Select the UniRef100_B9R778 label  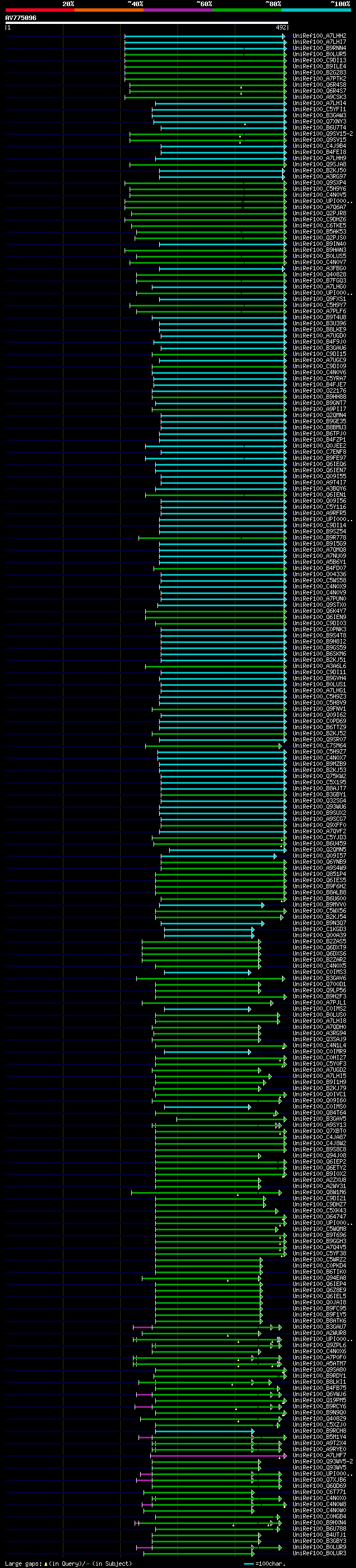click(x=319, y=537)
